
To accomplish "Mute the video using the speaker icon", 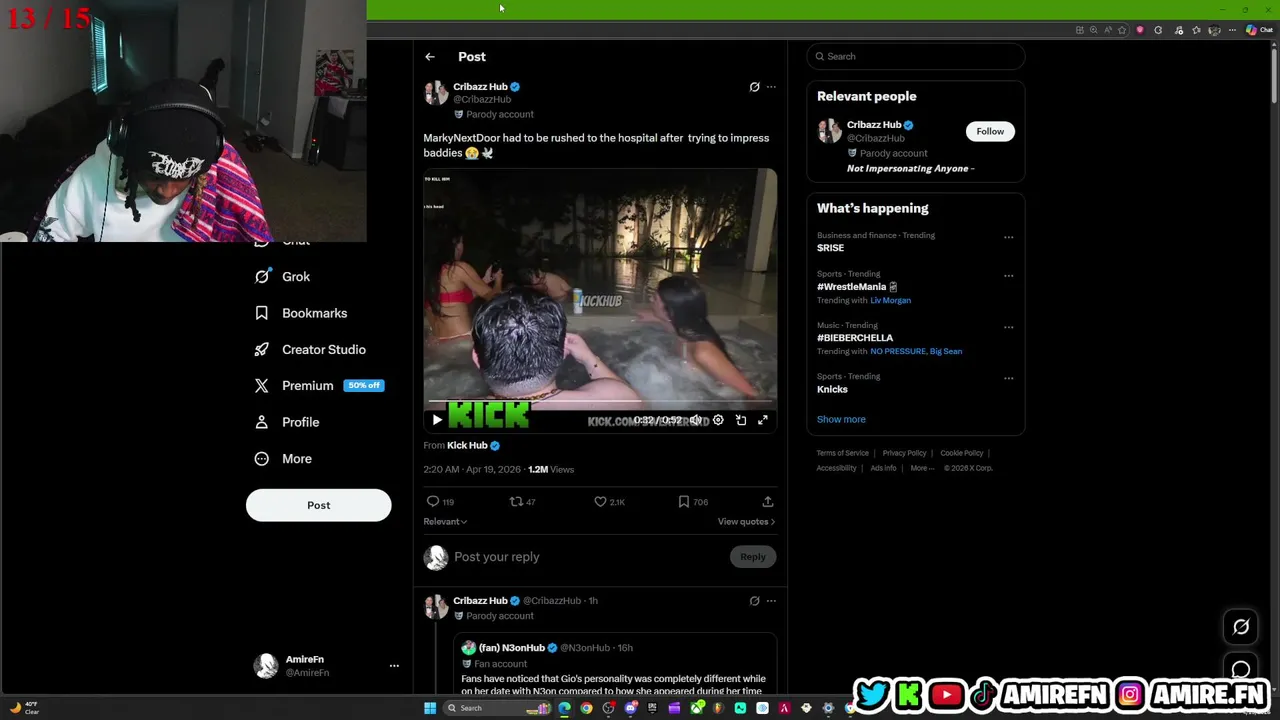I will click(x=696, y=420).
